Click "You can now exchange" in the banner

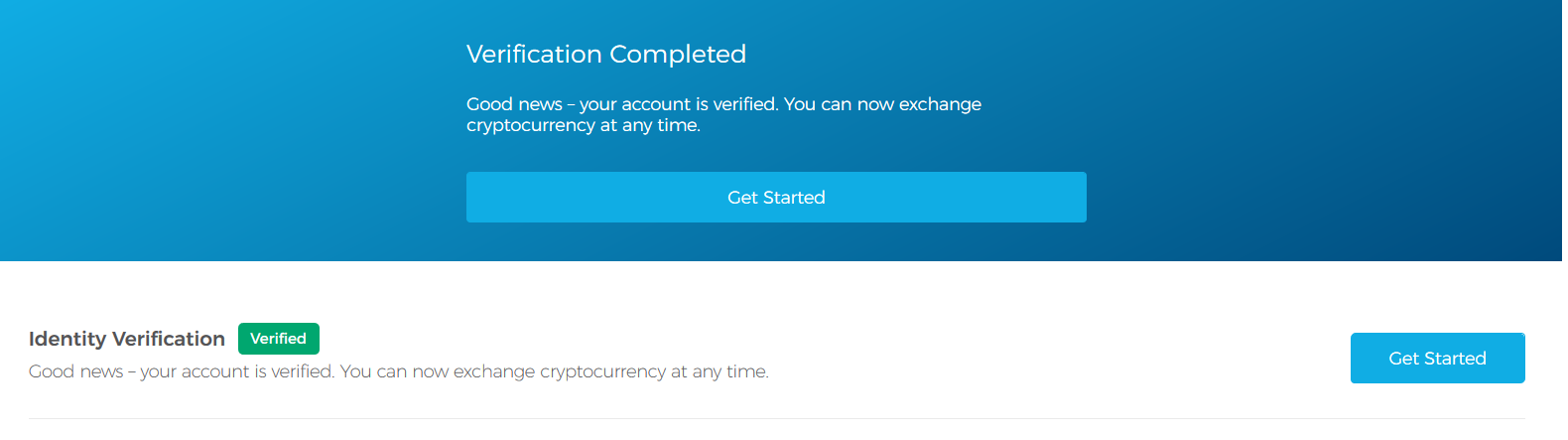(882, 104)
